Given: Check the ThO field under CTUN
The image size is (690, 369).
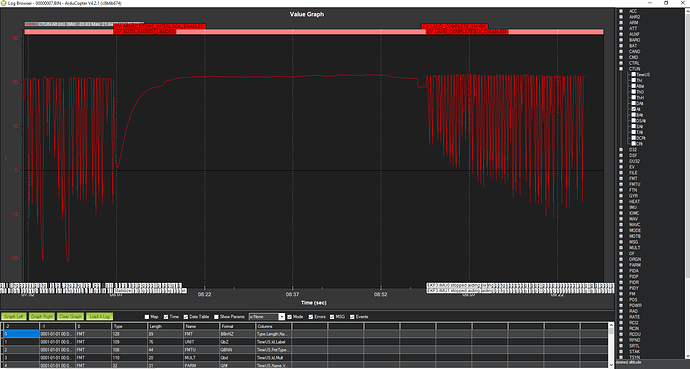Looking at the screenshot, I should [634, 92].
